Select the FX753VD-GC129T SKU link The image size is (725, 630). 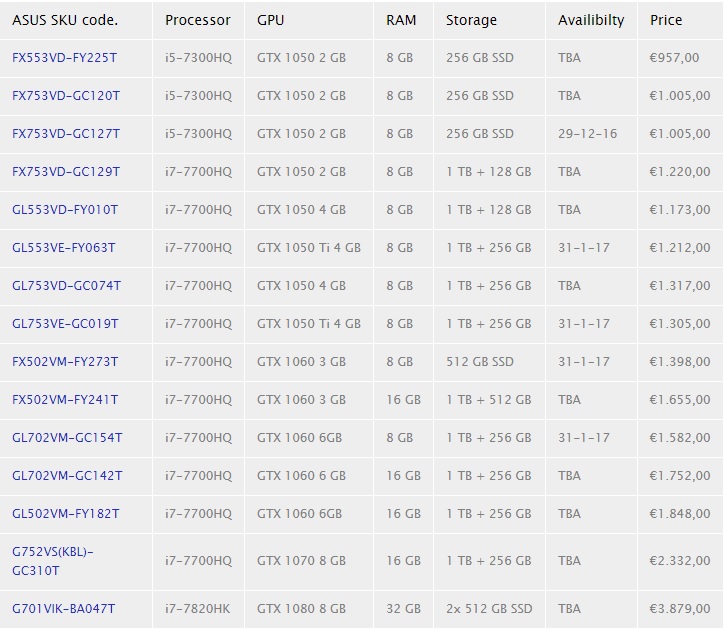[x=66, y=172]
